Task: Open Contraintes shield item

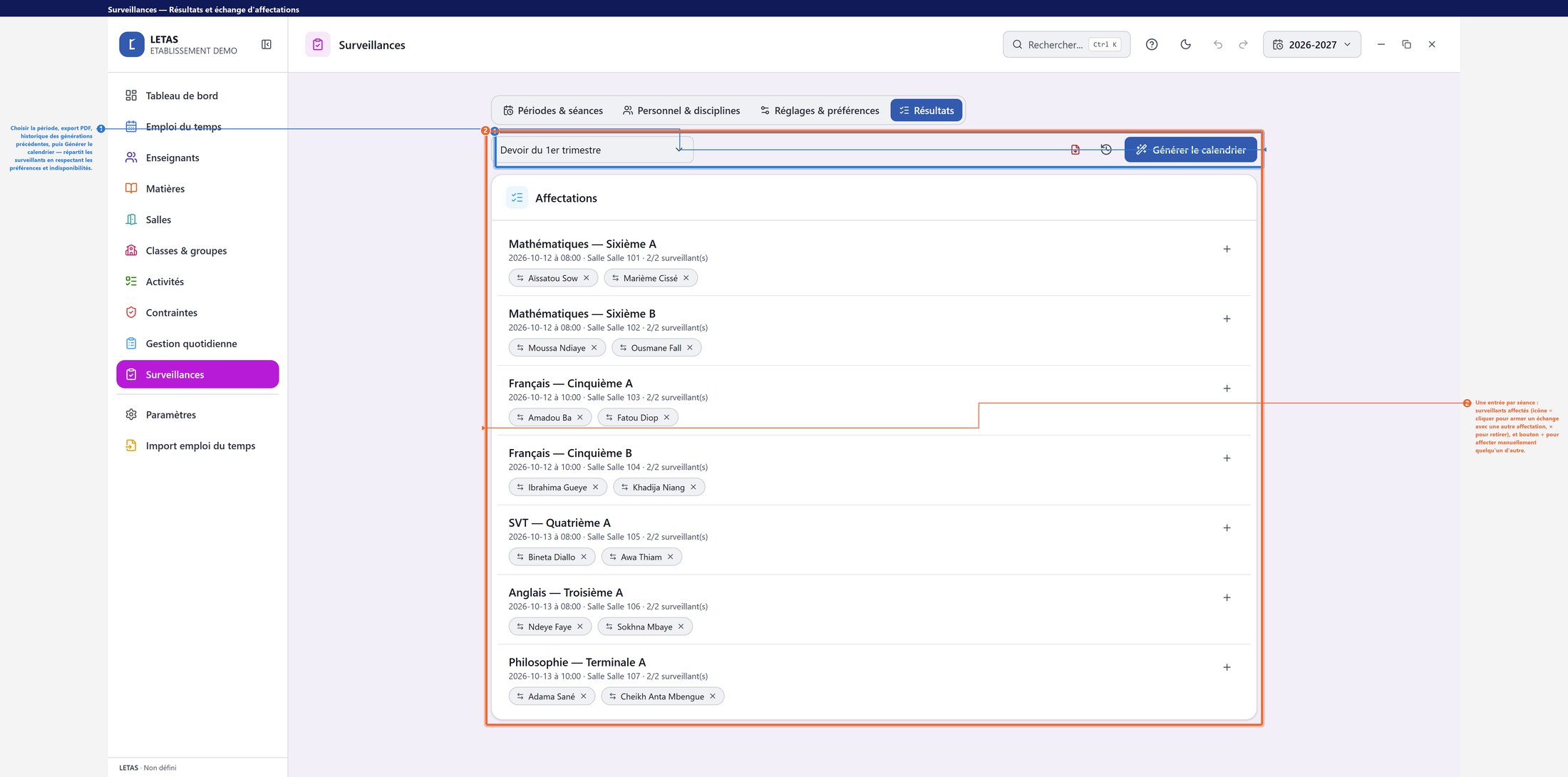Action: tap(197, 313)
